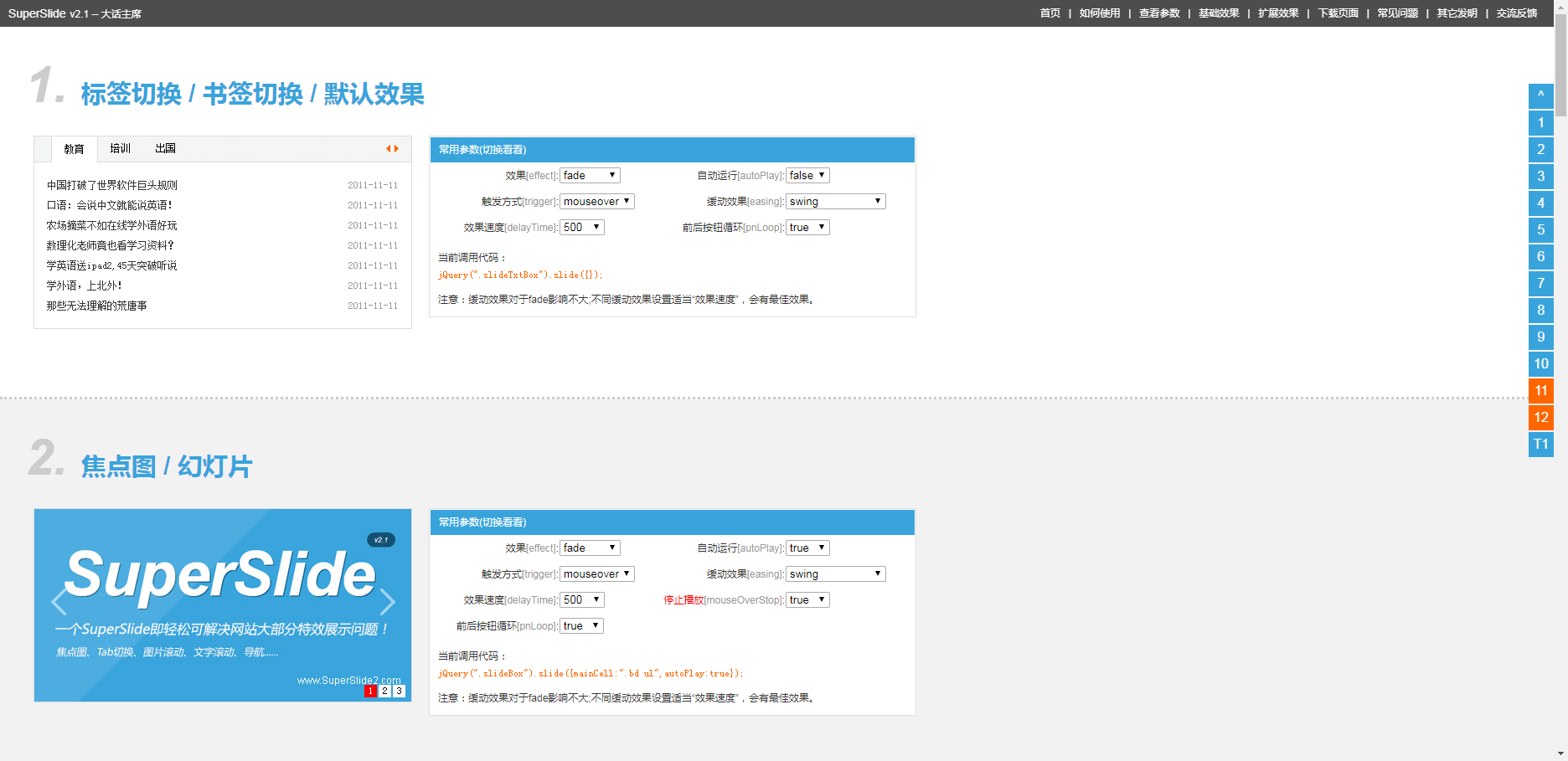Click the scroll-to-top caret in side navigation

coord(1540,95)
